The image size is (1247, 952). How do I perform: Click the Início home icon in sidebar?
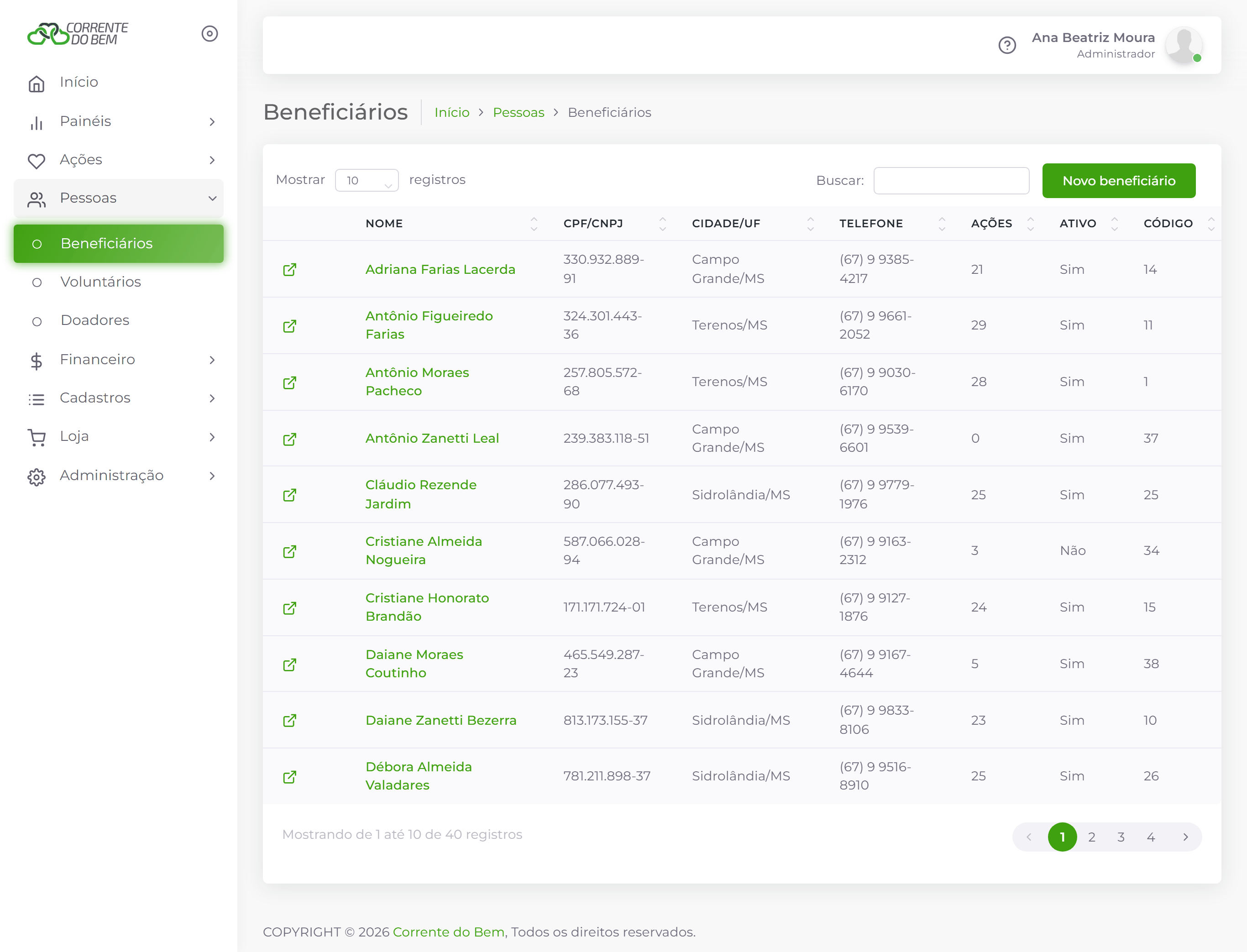(36, 84)
